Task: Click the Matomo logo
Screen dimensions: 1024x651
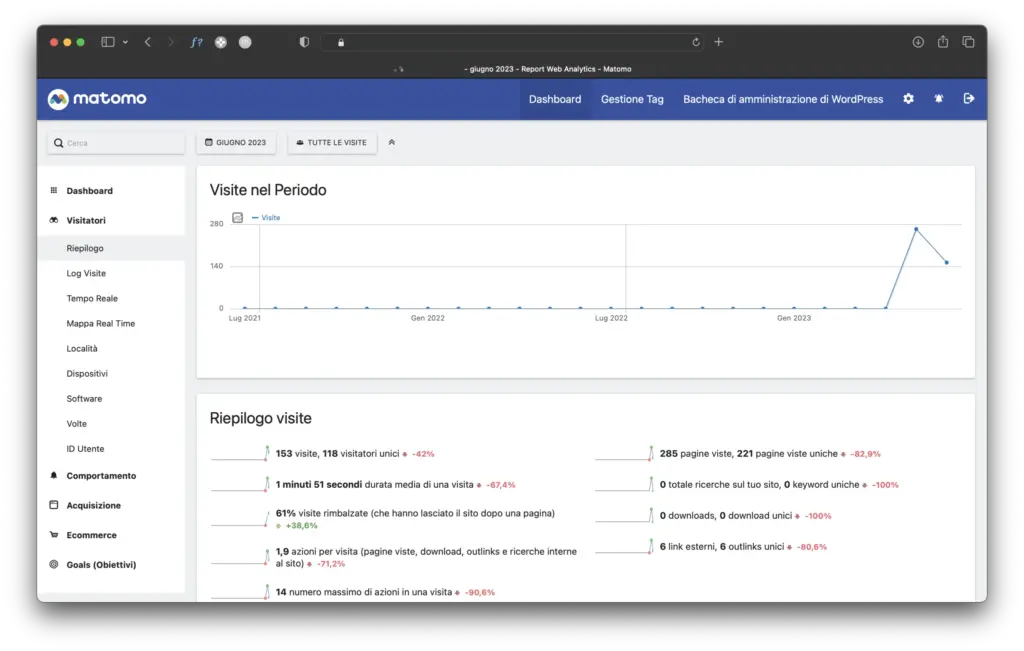Action: coord(98,99)
